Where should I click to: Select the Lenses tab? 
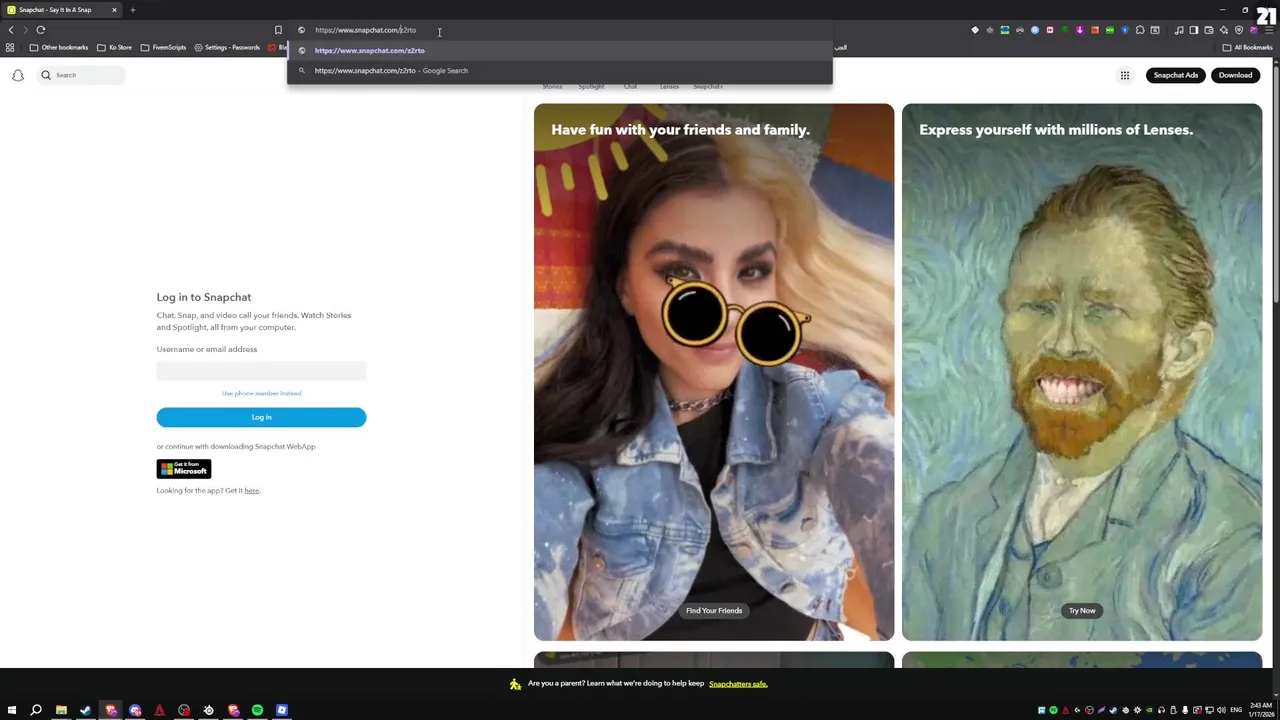pos(669,87)
